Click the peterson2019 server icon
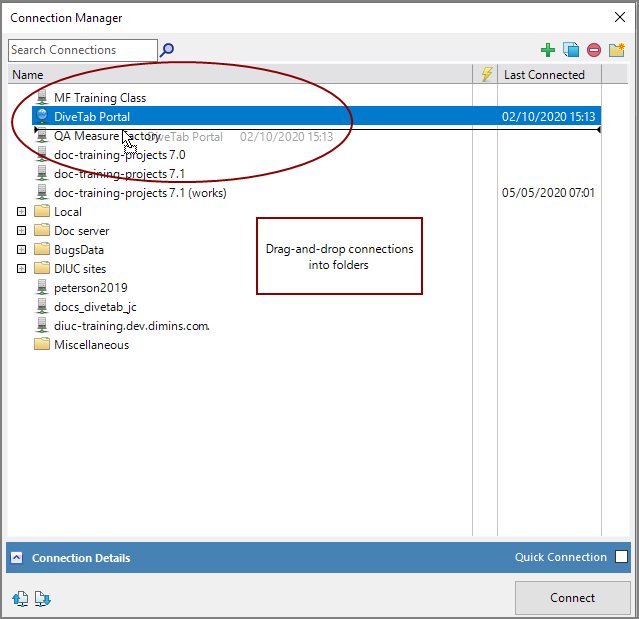 coord(42,287)
